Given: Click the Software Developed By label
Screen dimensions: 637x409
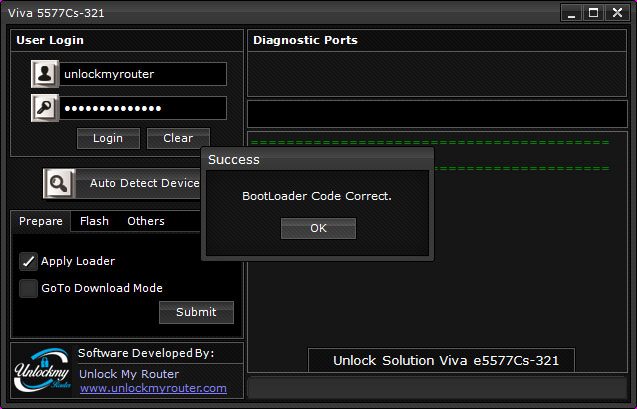Looking at the screenshot, I should [x=146, y=353].
